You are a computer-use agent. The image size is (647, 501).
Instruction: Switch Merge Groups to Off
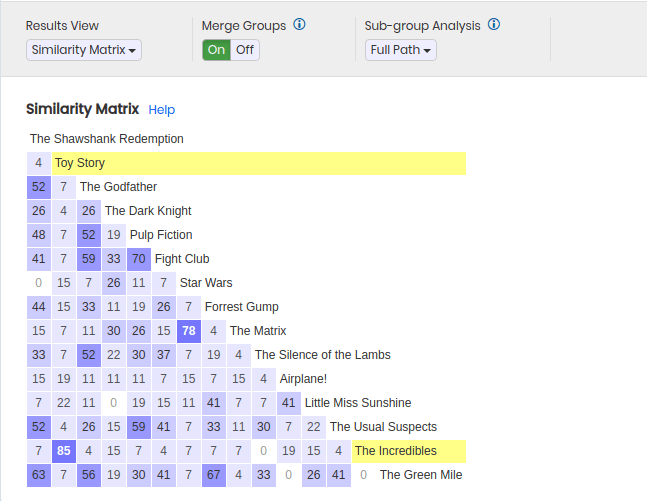click(245, 50)
